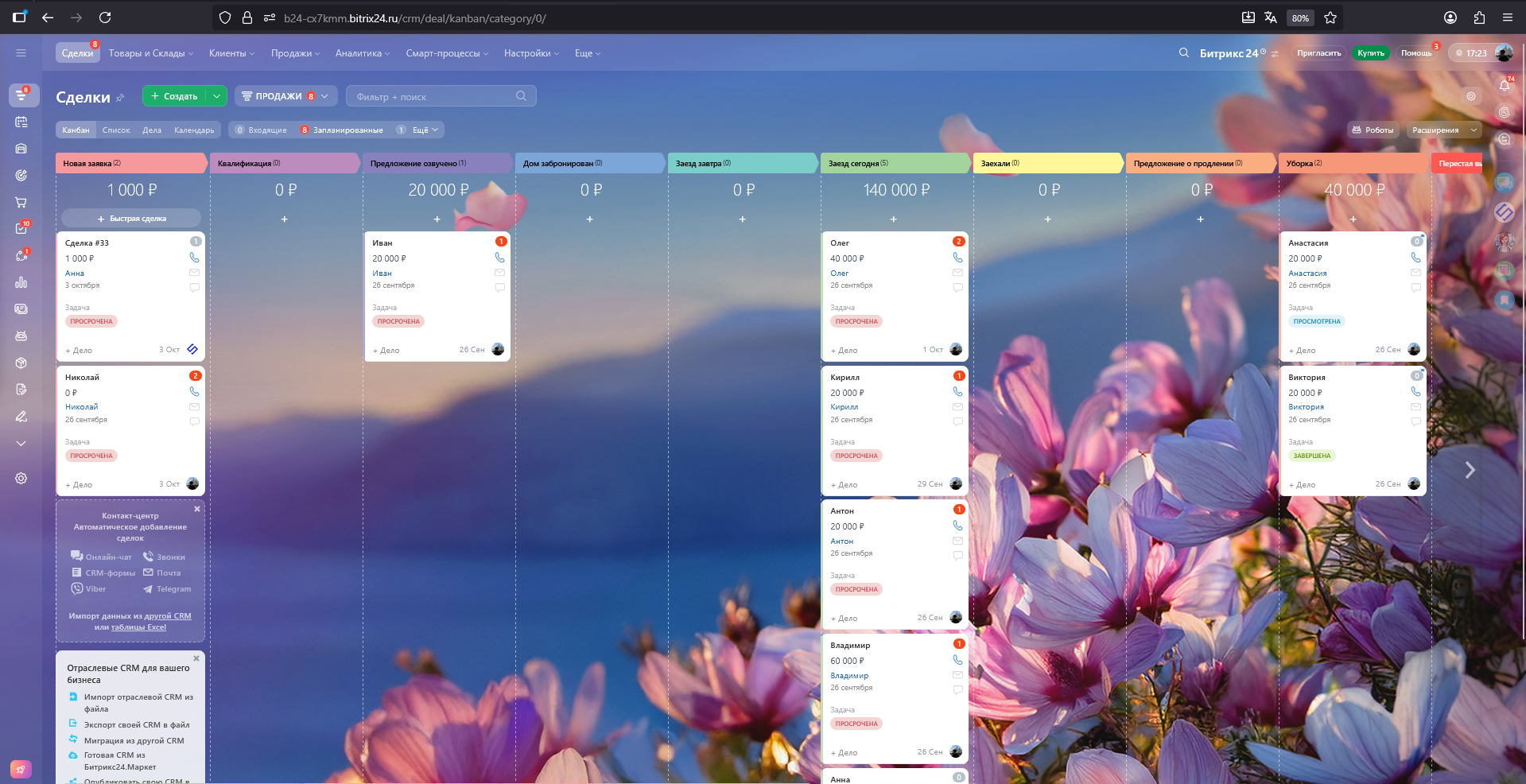This screenshot has height=784, width=1526.
Task: Click email icon on Виктория deal card
Action: [x=1415, y=406]
